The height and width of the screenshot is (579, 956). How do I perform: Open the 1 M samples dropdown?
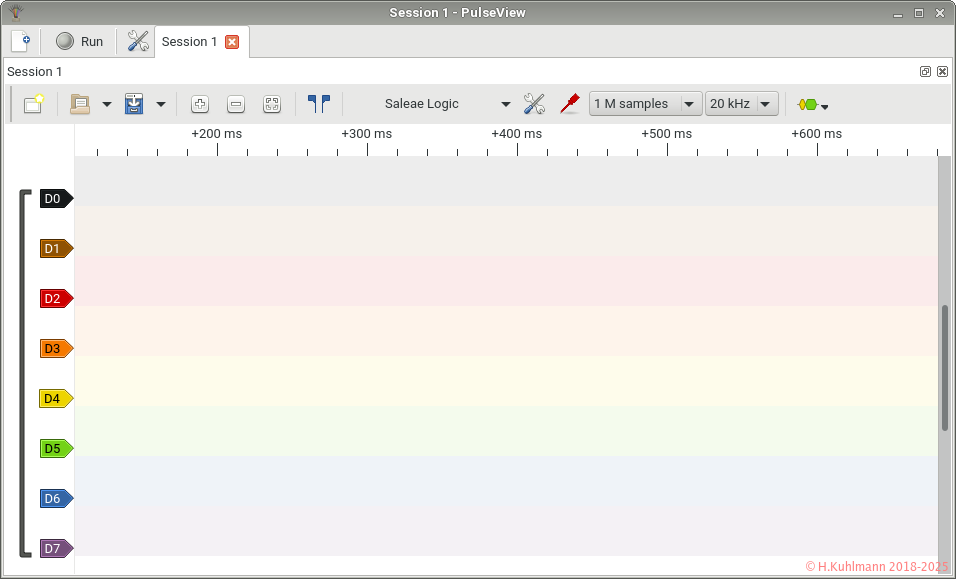click(645, 104)
